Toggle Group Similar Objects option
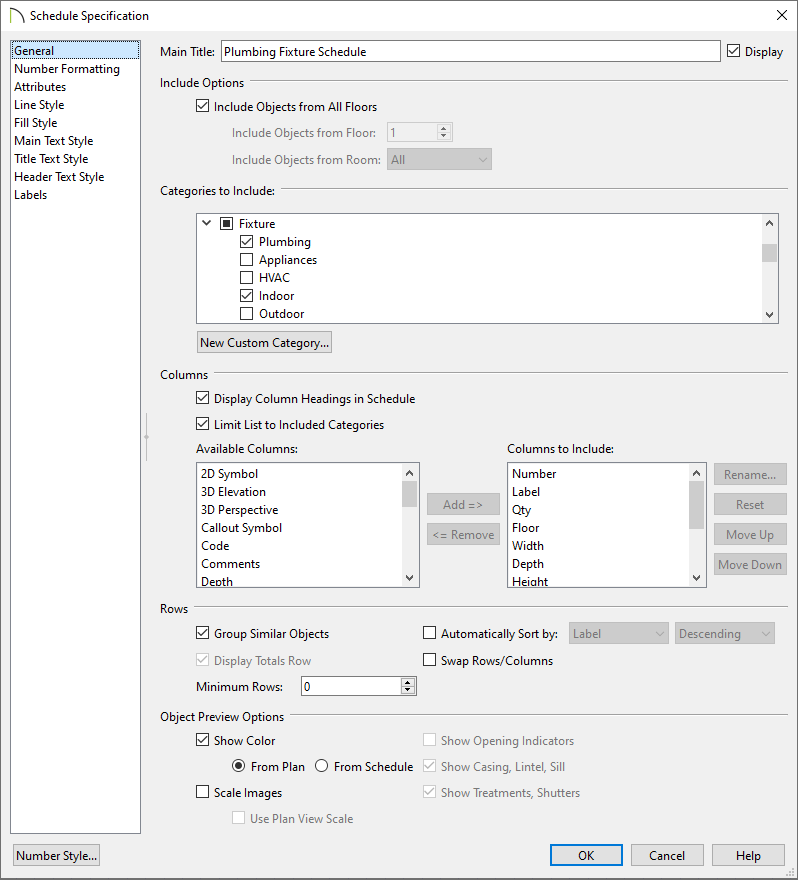The image size is (798, 880). pos(203,634)
